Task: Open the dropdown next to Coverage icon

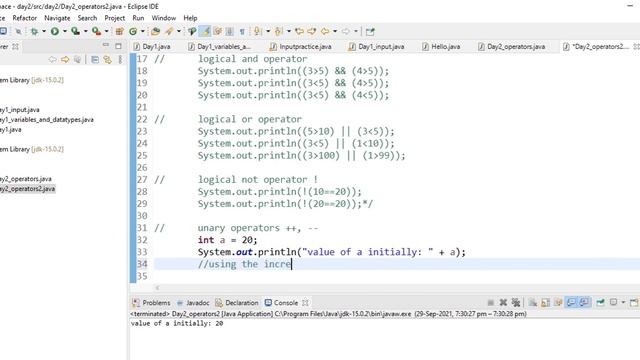Action: (x=85, y=31)
